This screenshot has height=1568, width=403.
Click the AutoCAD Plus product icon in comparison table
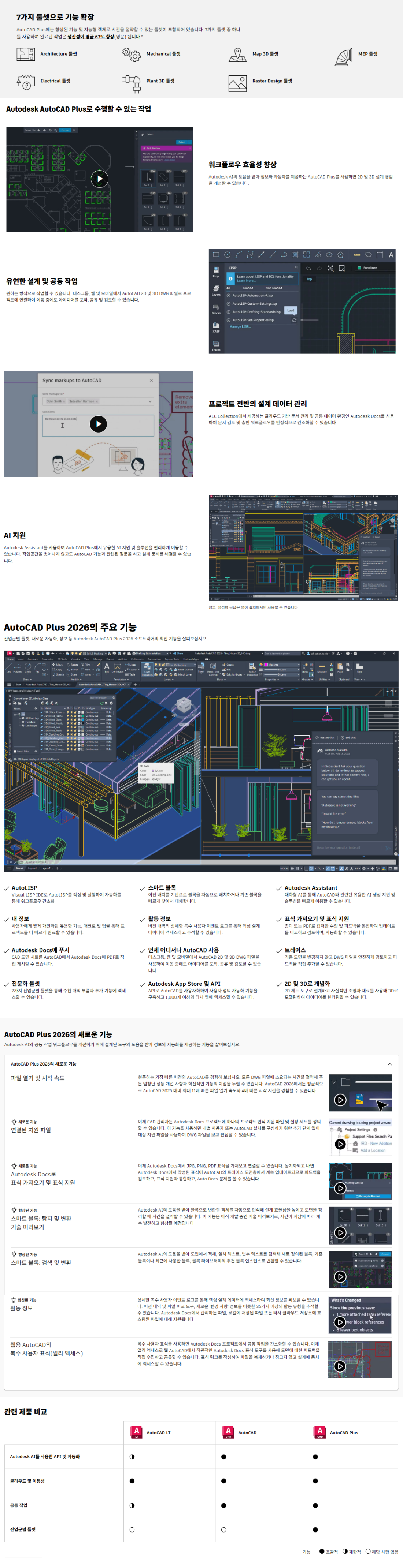319,1432
